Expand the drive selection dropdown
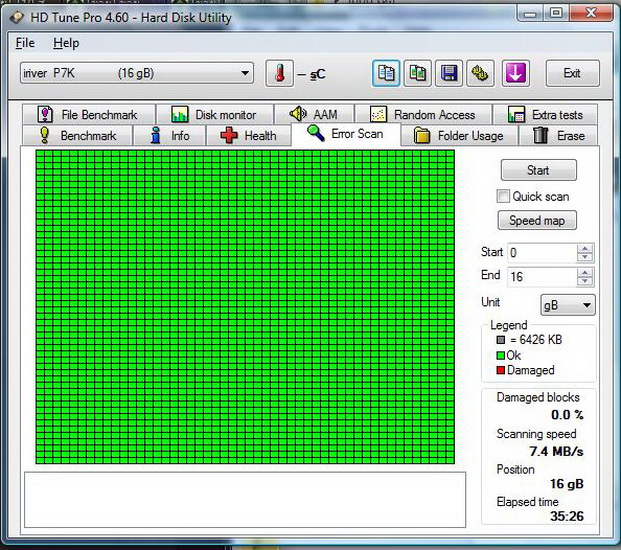This screenshot has width=621, height=550. pyautogui.click(x=246, y=73)
